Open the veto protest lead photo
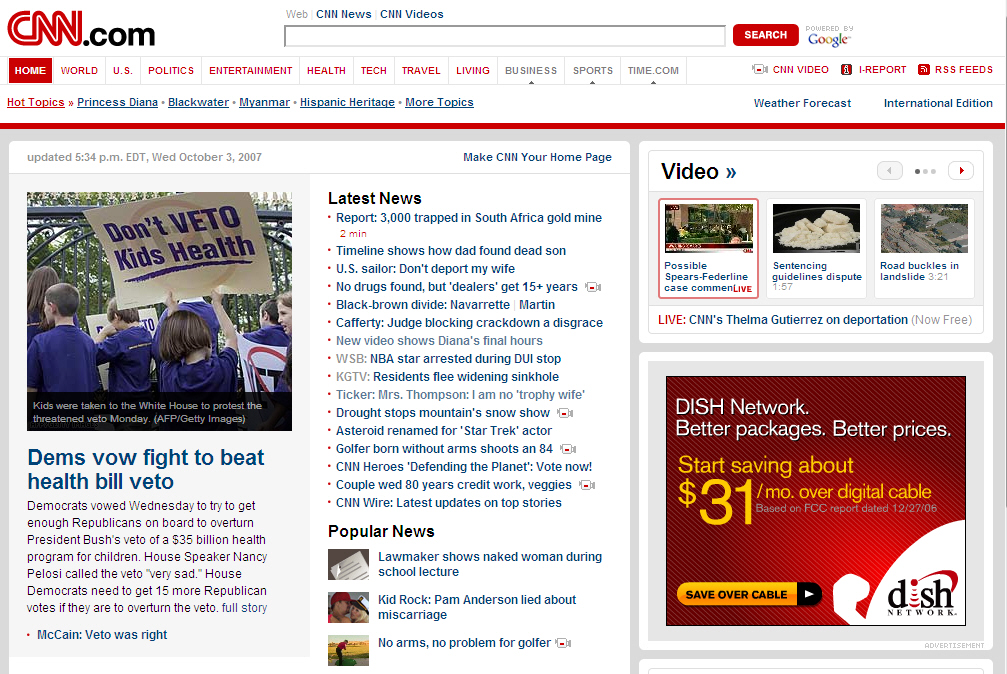 (159, 311)
